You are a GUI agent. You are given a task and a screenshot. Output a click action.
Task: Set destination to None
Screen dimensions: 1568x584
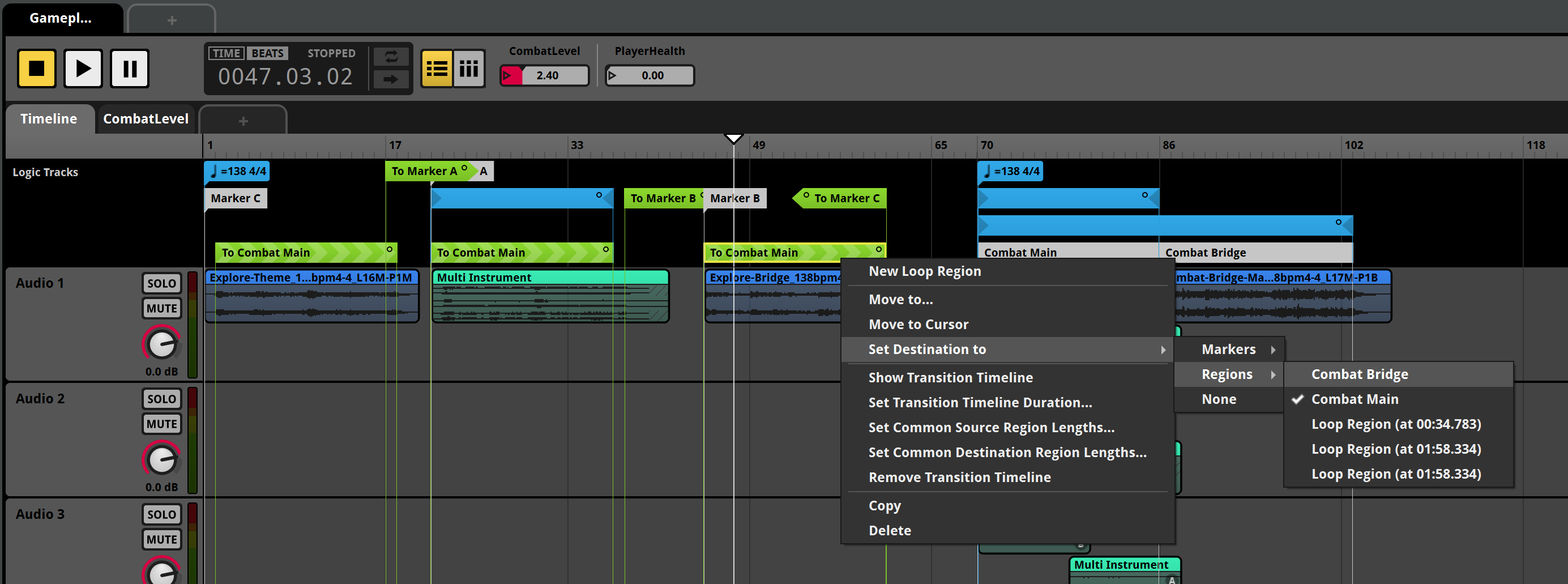pos(1229,399)
